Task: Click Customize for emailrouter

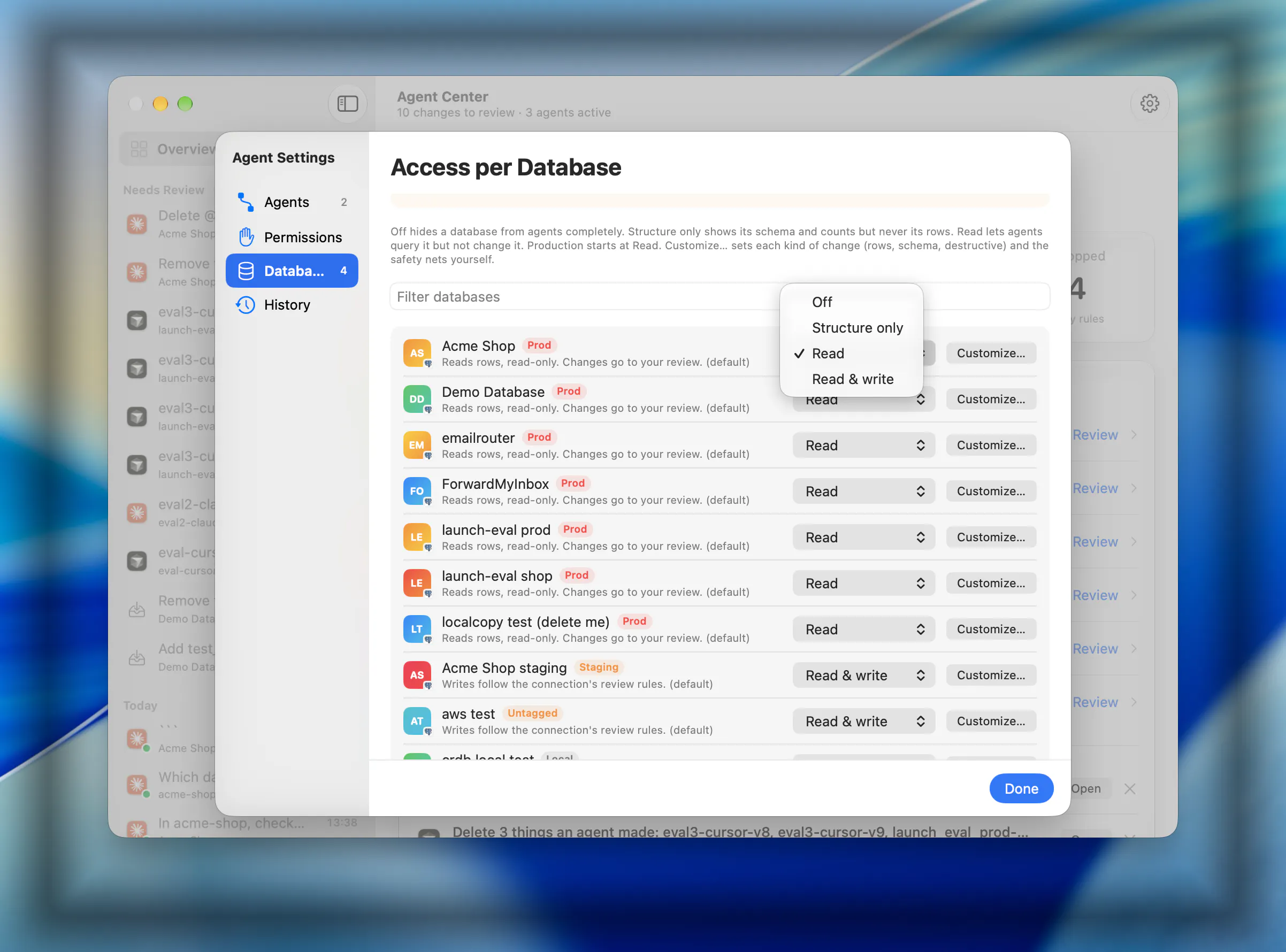Action: tap(991, 446)
